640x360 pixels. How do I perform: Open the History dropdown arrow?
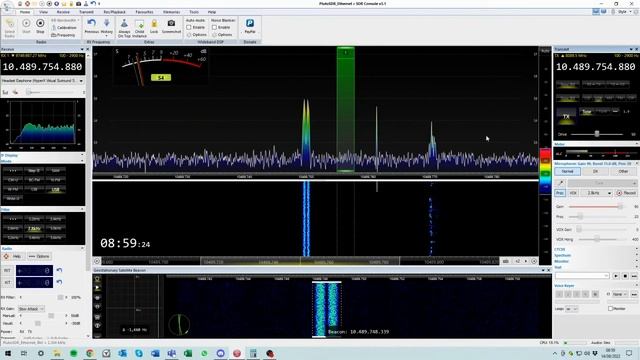pos(107,35)
